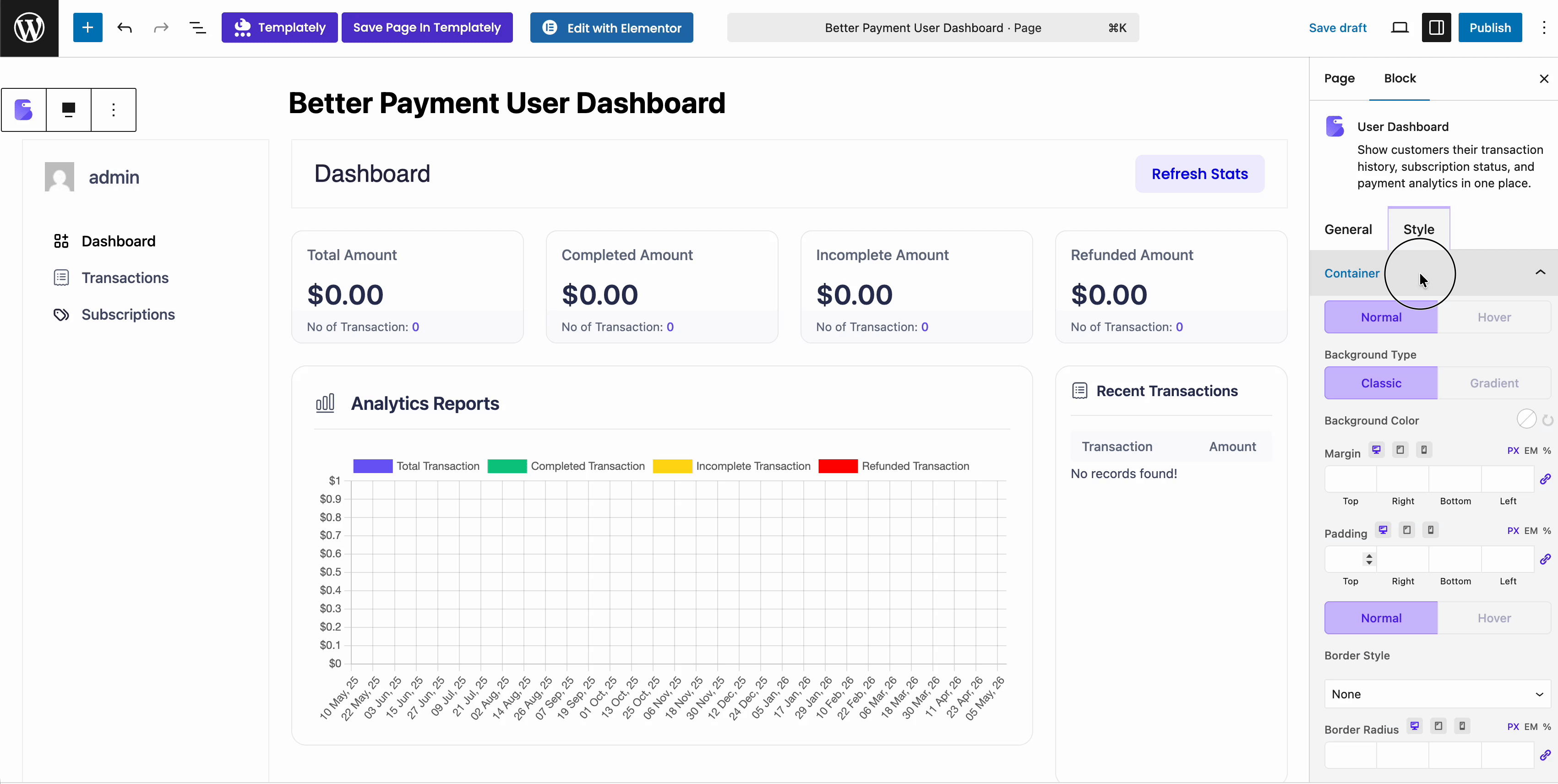Open the command palette title bar

point(932,28)
